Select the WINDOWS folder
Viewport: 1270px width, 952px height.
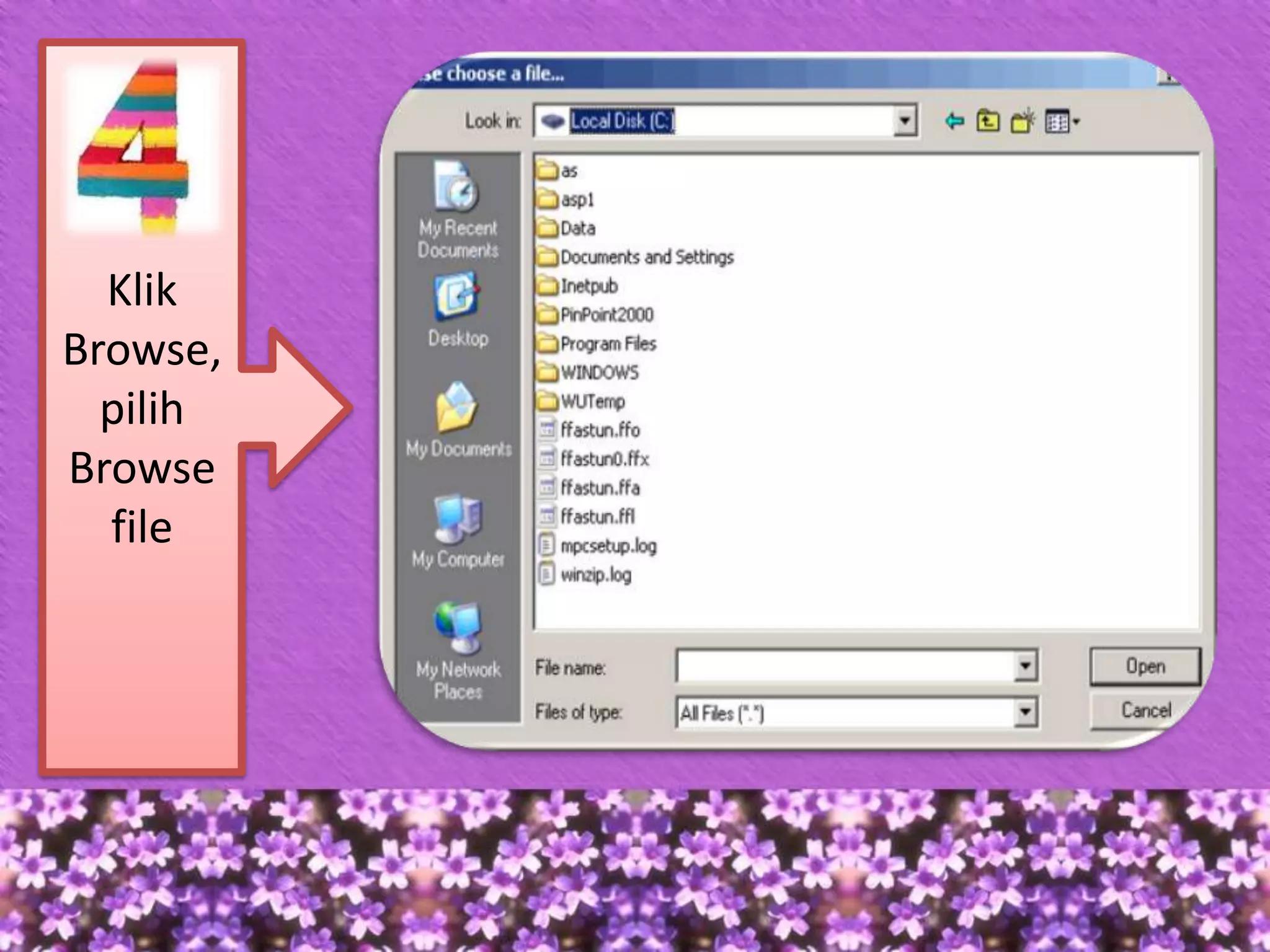click(587, 372)
